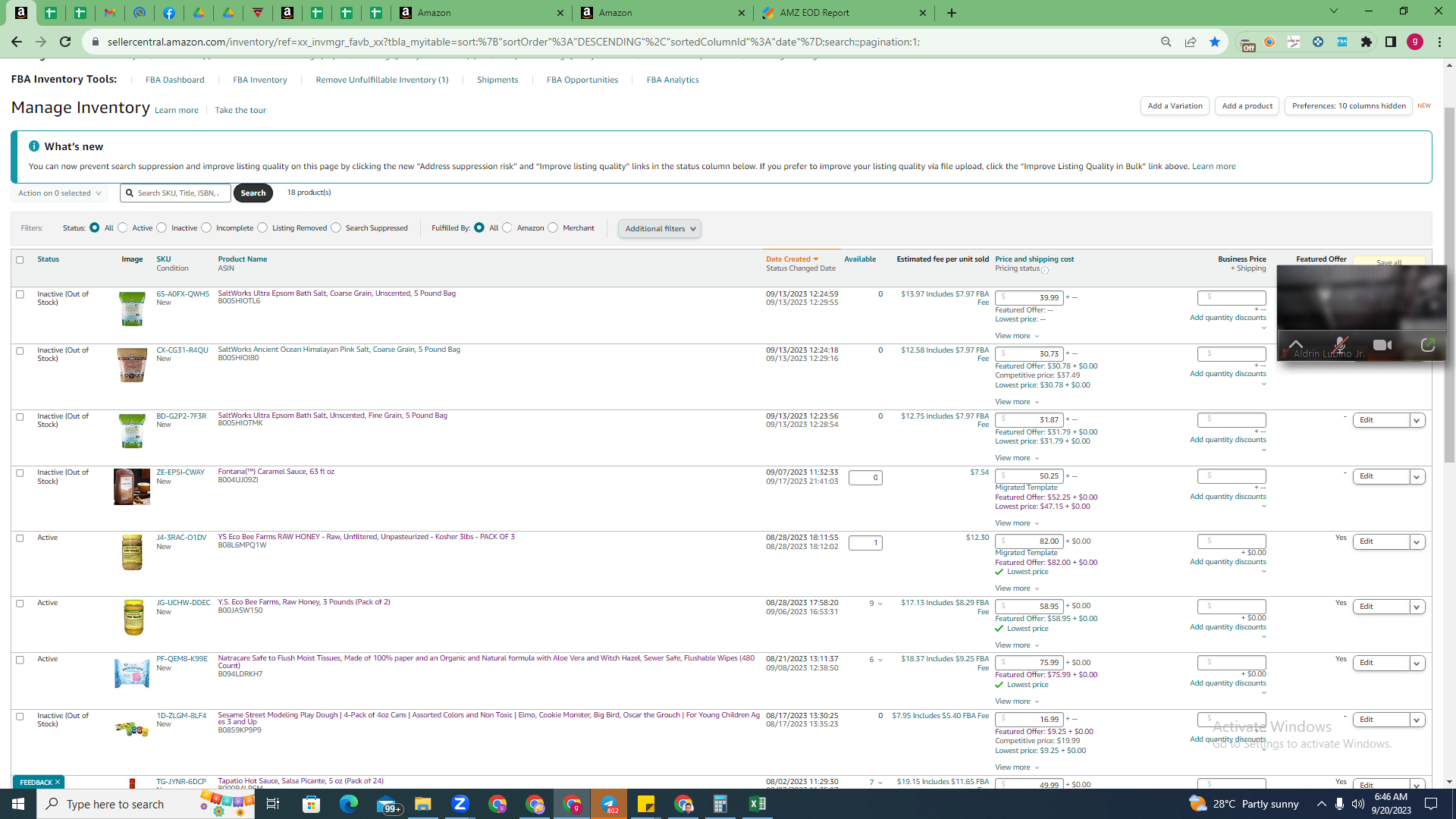Focus the Search SKU, Title, ISBN field

click(x=176, y=193)
